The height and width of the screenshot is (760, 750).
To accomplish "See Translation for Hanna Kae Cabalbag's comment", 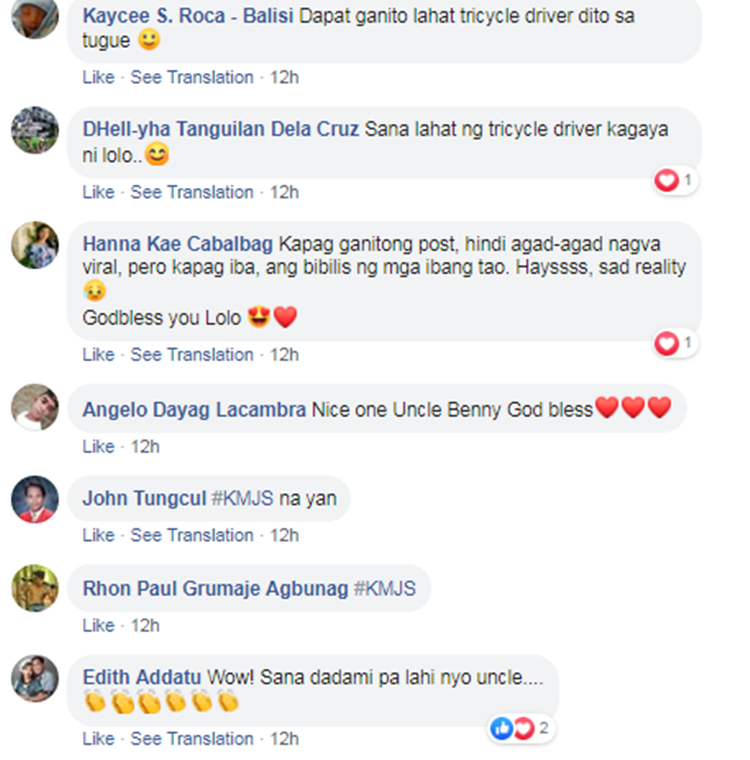I will 192,355.
